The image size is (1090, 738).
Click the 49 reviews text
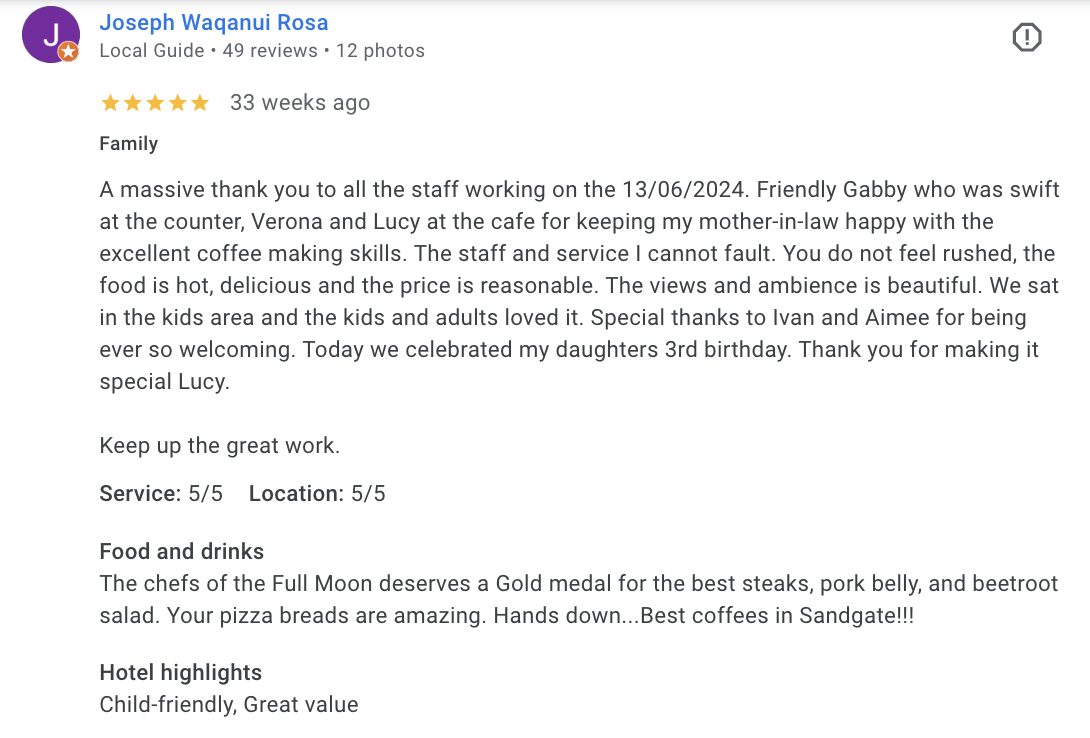[270, 51]
